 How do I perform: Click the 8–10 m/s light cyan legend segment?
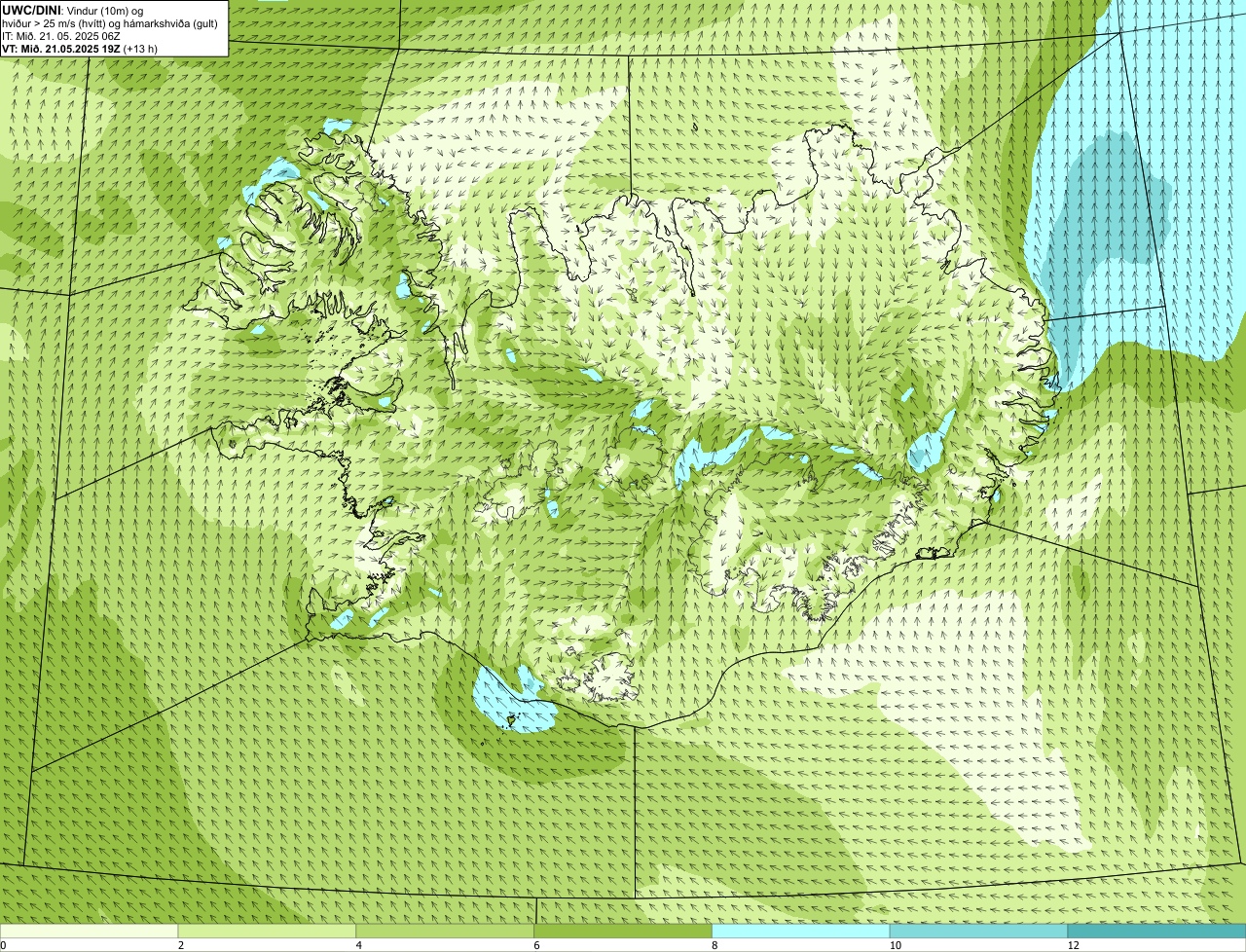(x=801, y=932)
